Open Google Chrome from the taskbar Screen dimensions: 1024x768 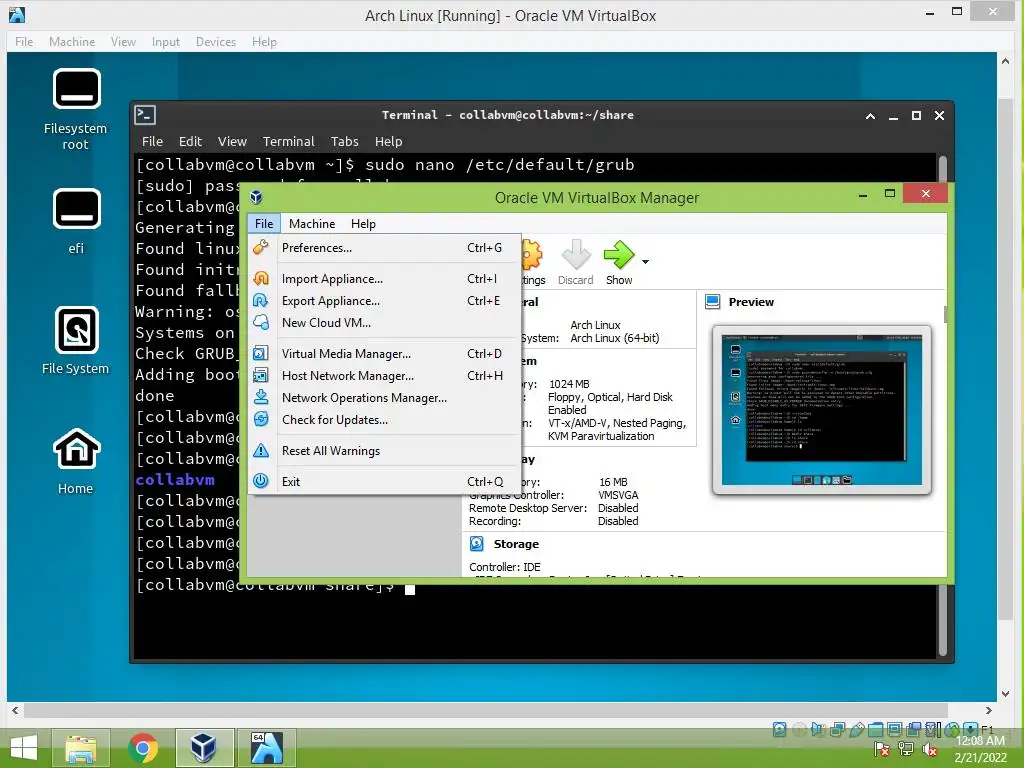[142, 748]
